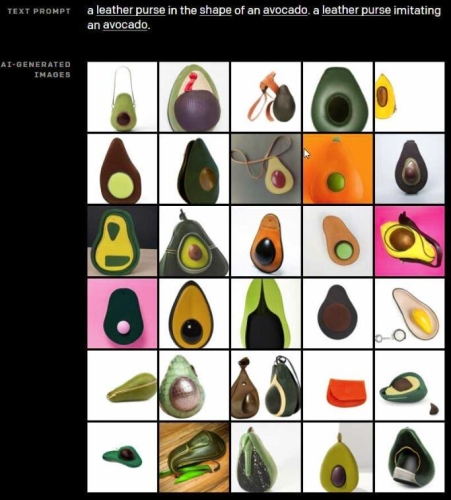451x500 pixels.
Task: Select avocado purse with white loop handle
Action: pos(122,97)
